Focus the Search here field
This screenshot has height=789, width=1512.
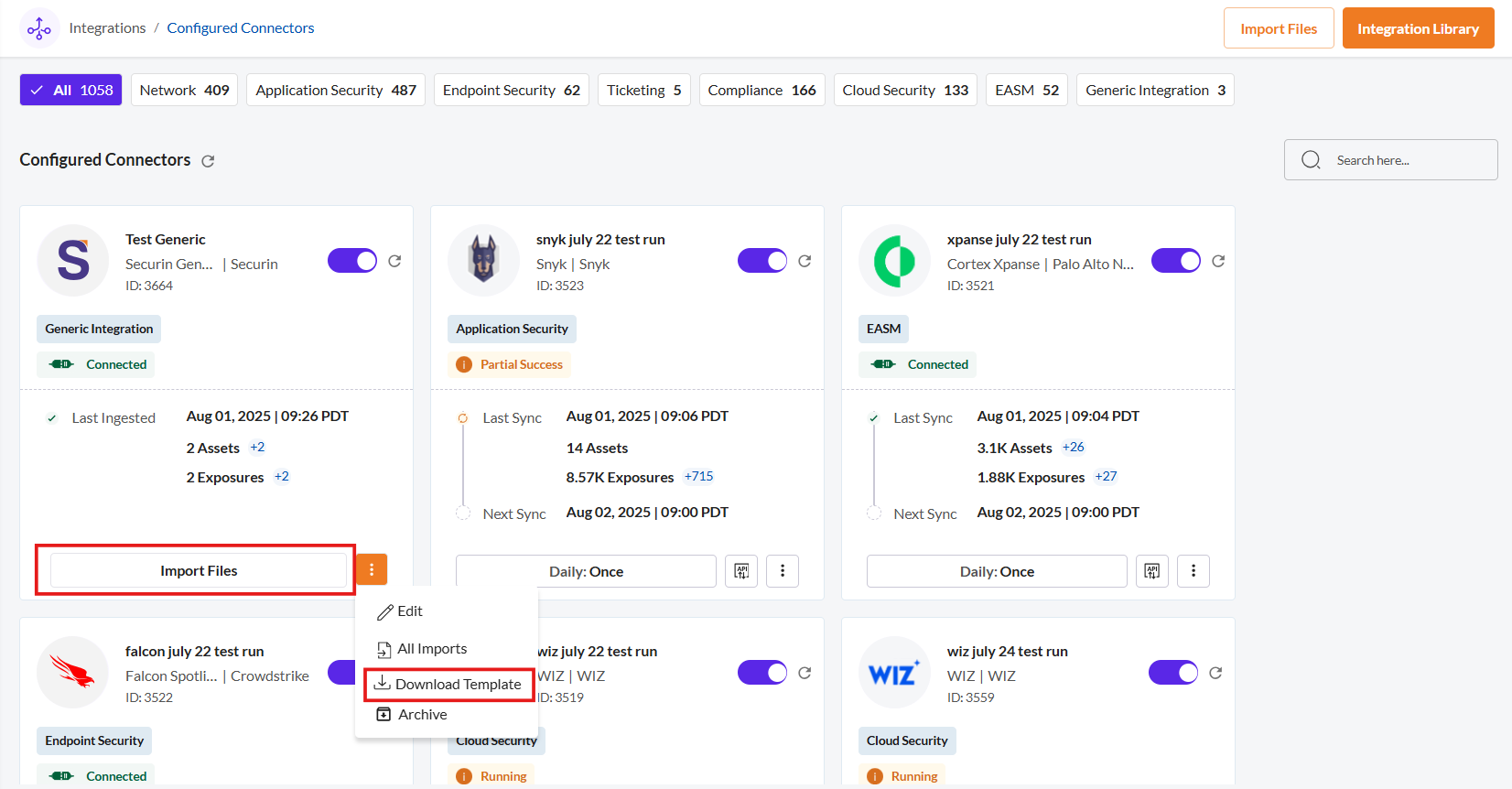click(x=1391, y=160)
